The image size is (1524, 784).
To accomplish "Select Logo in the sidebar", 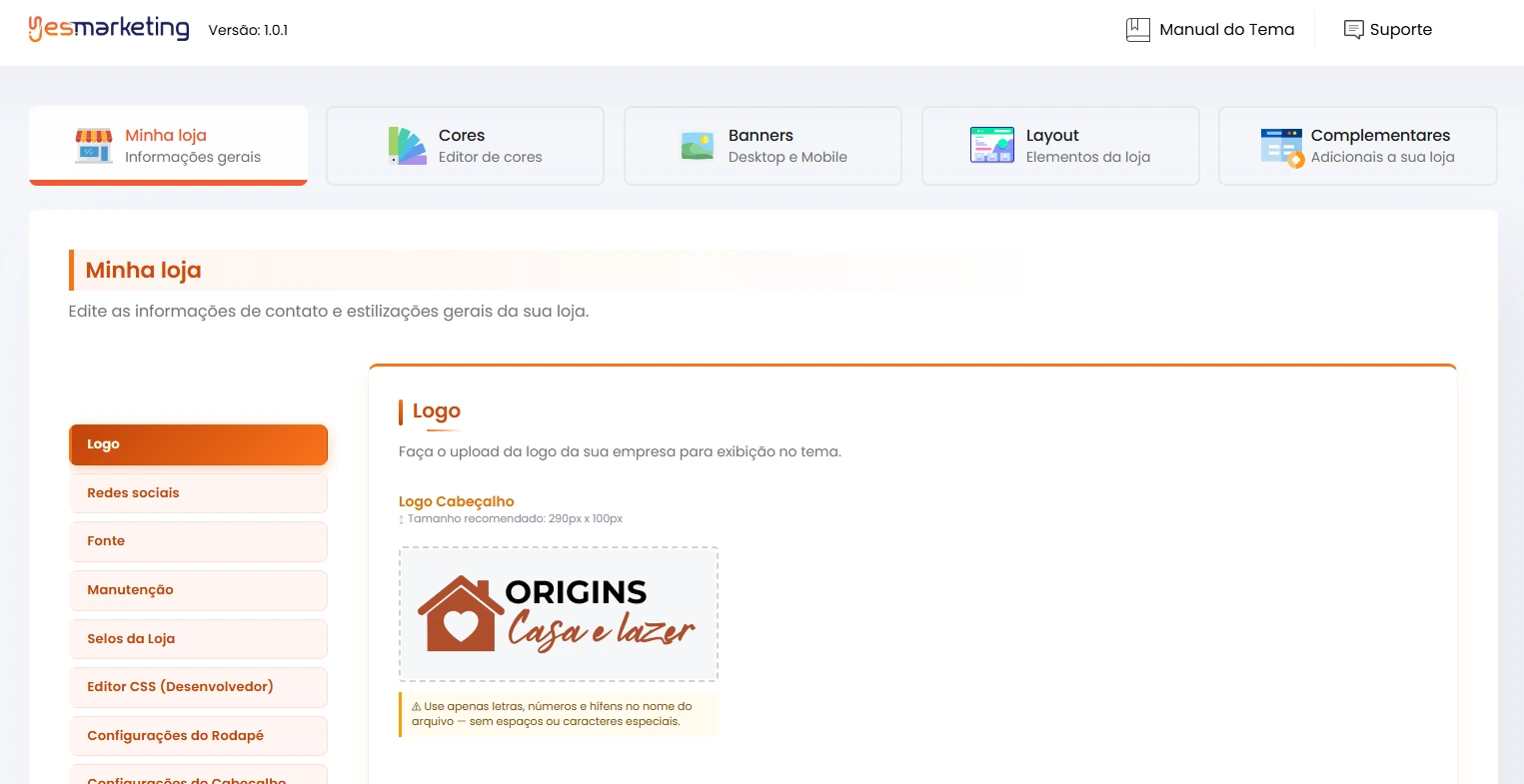I will coord(199,444).
